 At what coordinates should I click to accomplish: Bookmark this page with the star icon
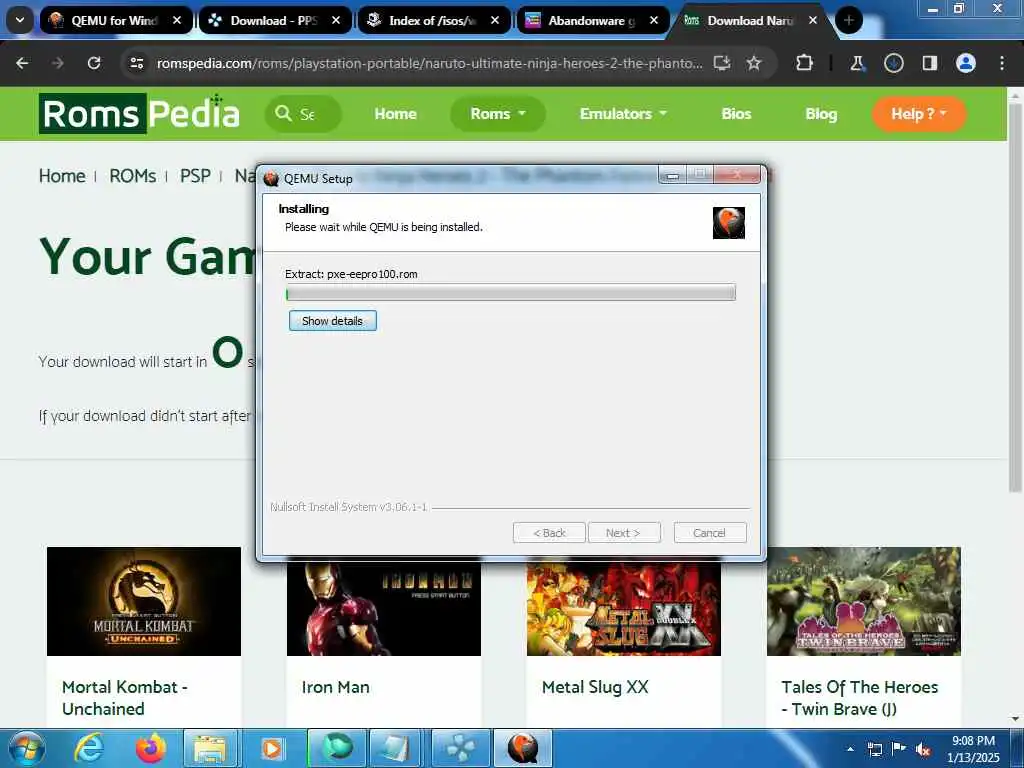coord(754,63)
